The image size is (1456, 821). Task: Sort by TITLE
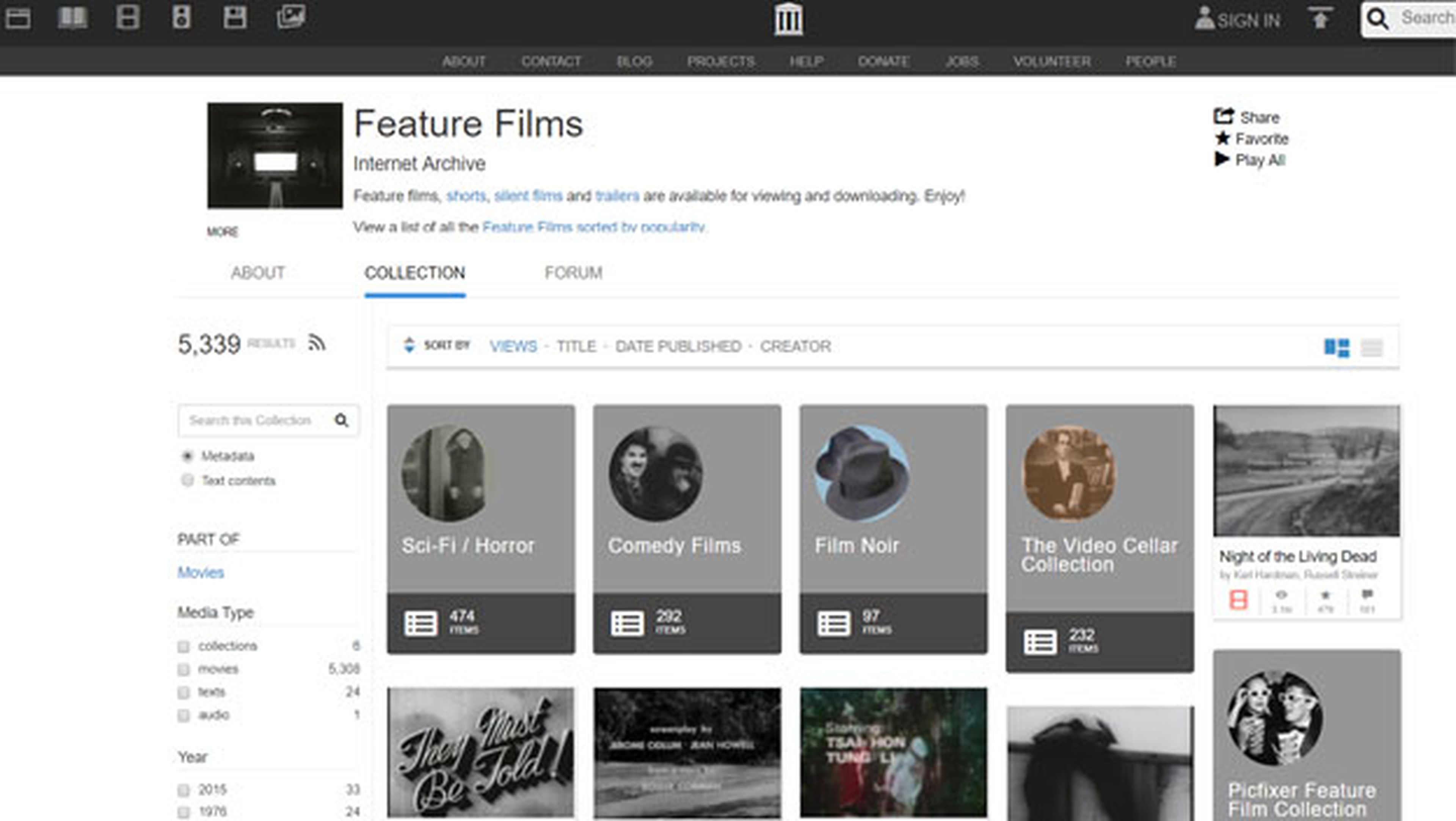coord(576,346)
